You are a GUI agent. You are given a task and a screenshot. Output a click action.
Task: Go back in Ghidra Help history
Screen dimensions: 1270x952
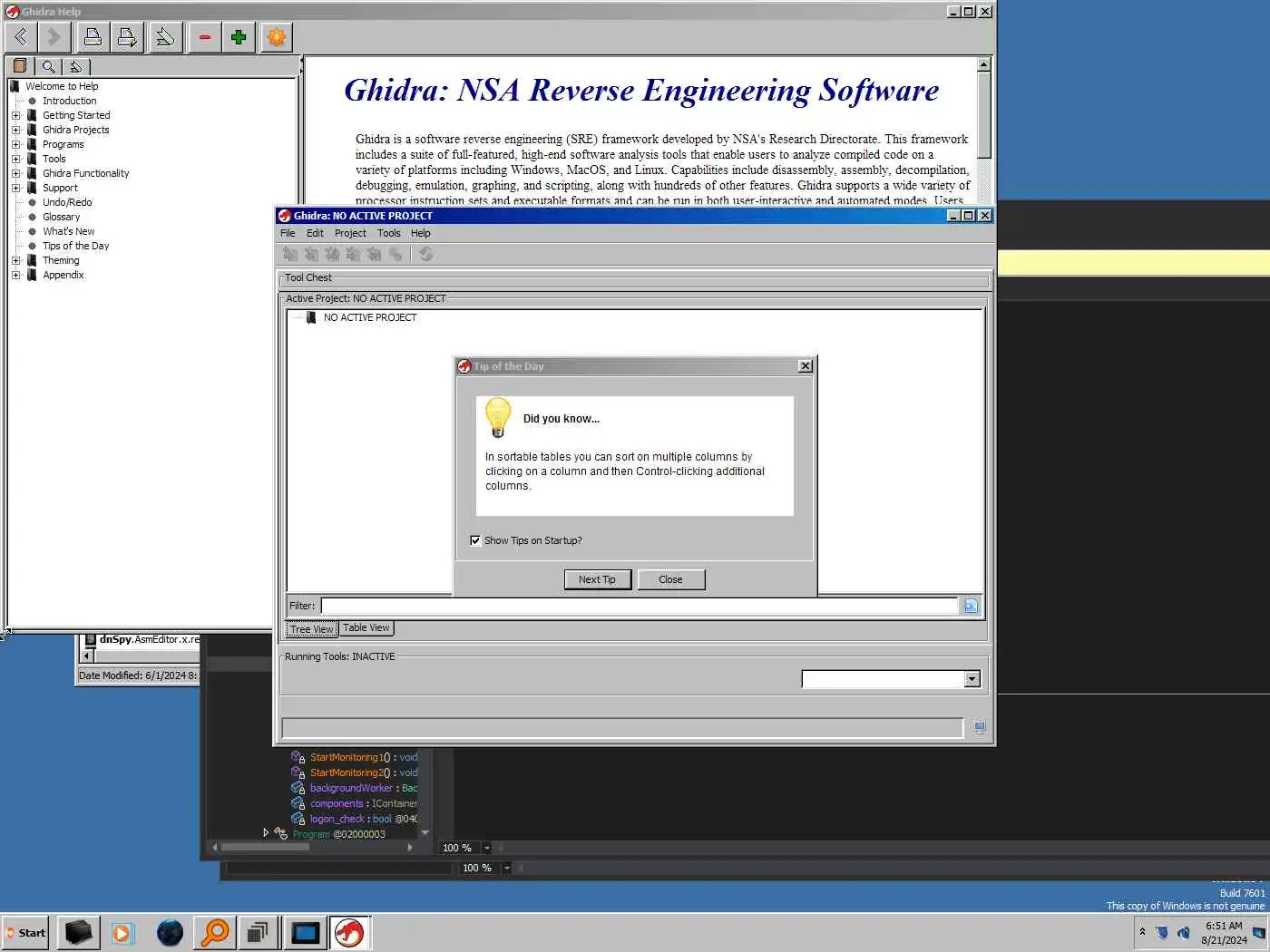click(21, 37)
